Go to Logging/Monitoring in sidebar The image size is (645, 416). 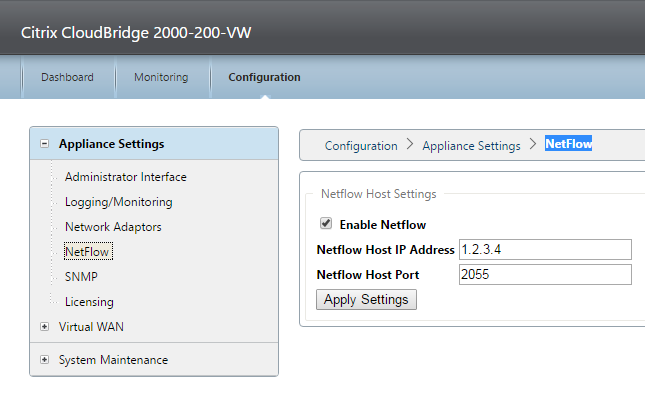118,202
